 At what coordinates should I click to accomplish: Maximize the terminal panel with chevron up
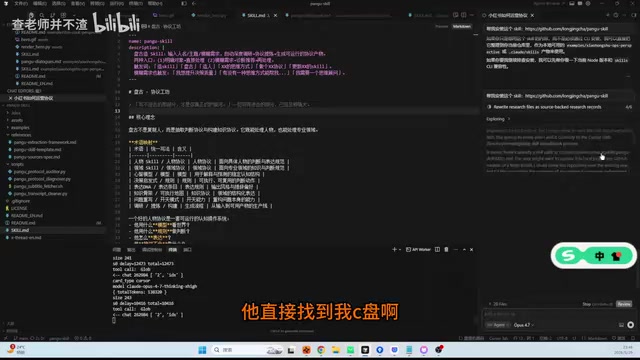click(x=464, y=249)
